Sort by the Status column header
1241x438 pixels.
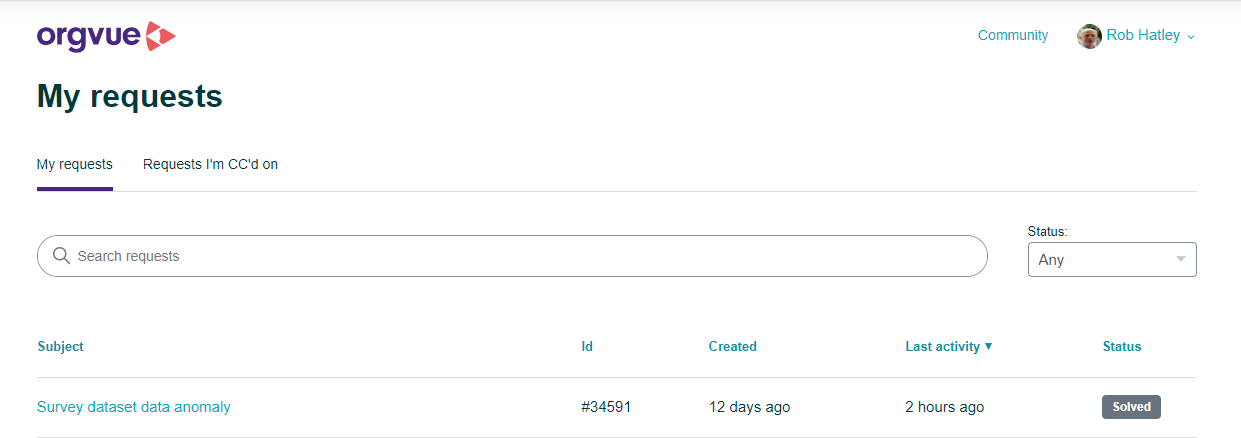click(1122, 346)
